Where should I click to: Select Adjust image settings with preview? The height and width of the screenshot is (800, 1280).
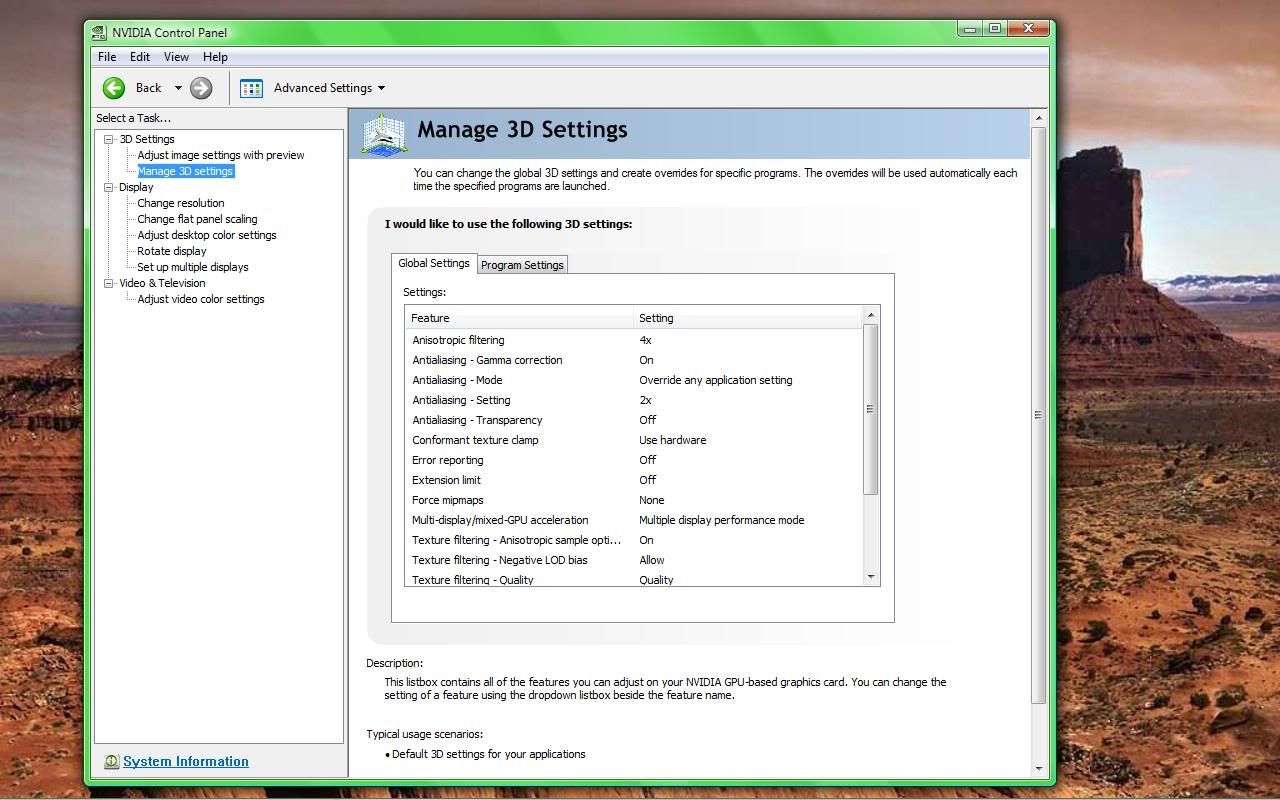[221, 155]
